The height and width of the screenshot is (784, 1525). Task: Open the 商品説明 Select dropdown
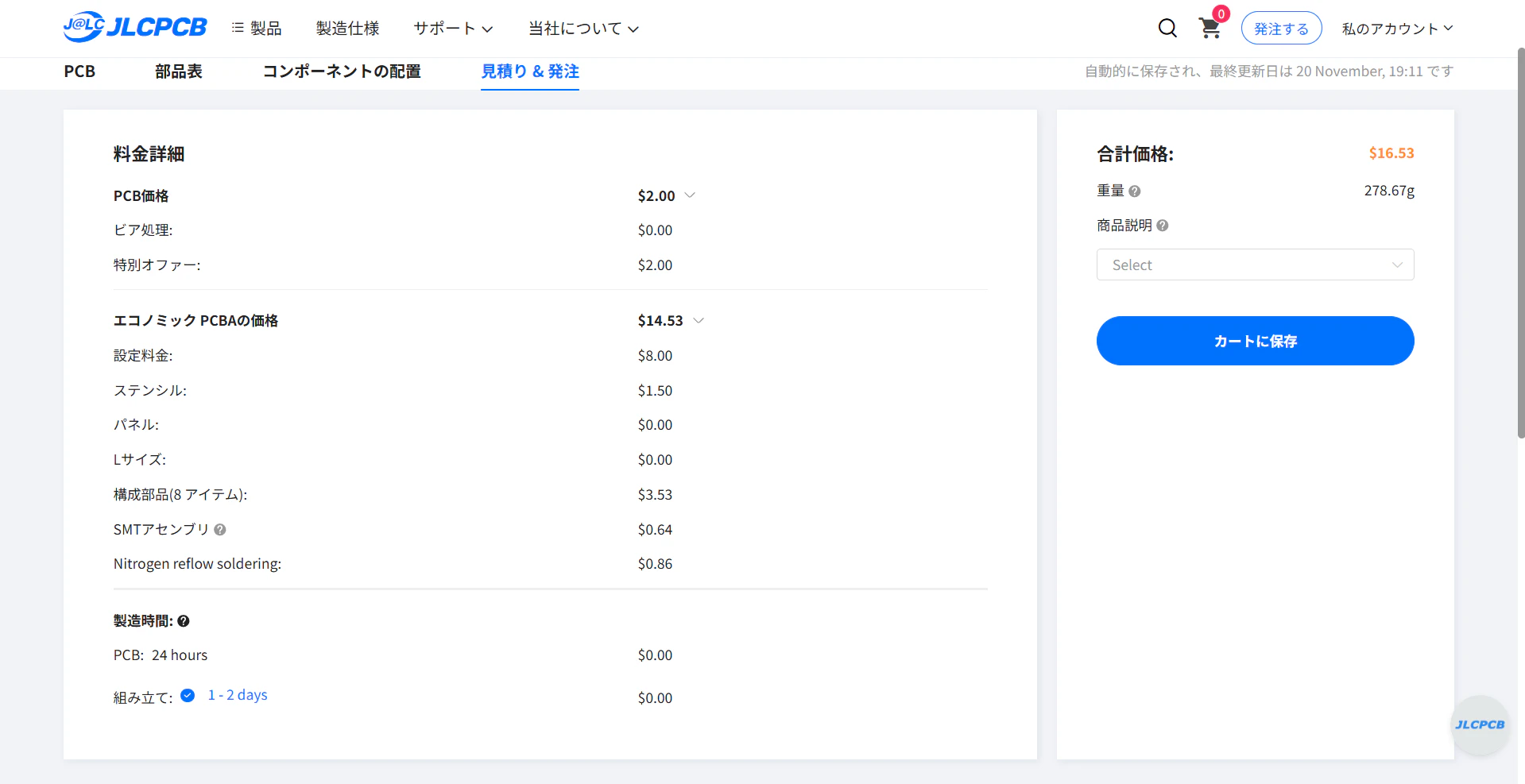(x=1255, y=265)
